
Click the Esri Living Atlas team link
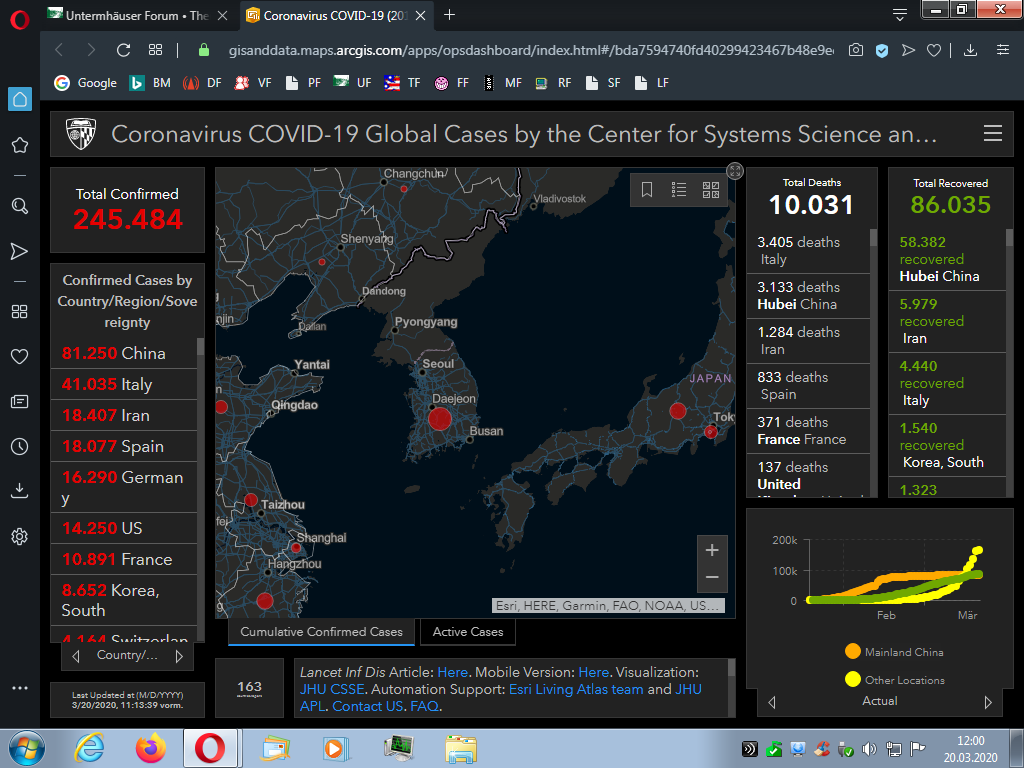[x=576, y=689]
